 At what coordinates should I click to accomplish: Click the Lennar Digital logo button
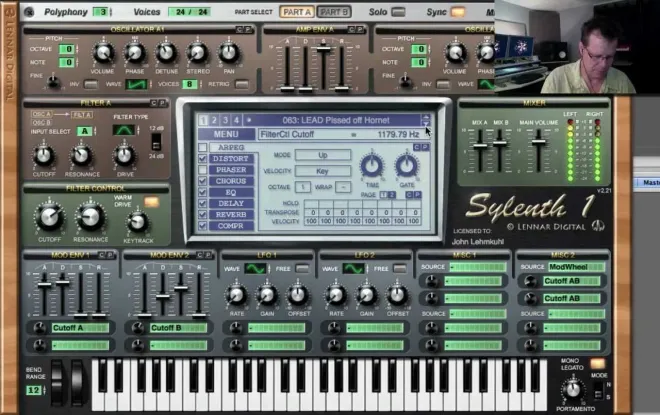[598, 226]
